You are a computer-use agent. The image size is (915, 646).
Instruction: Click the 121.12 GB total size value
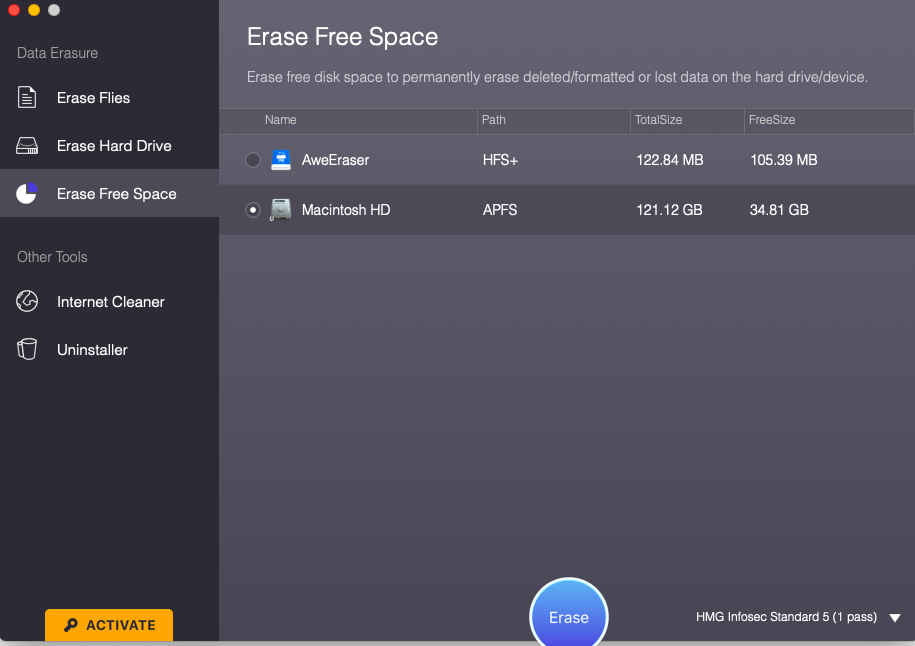click(669, 209)
